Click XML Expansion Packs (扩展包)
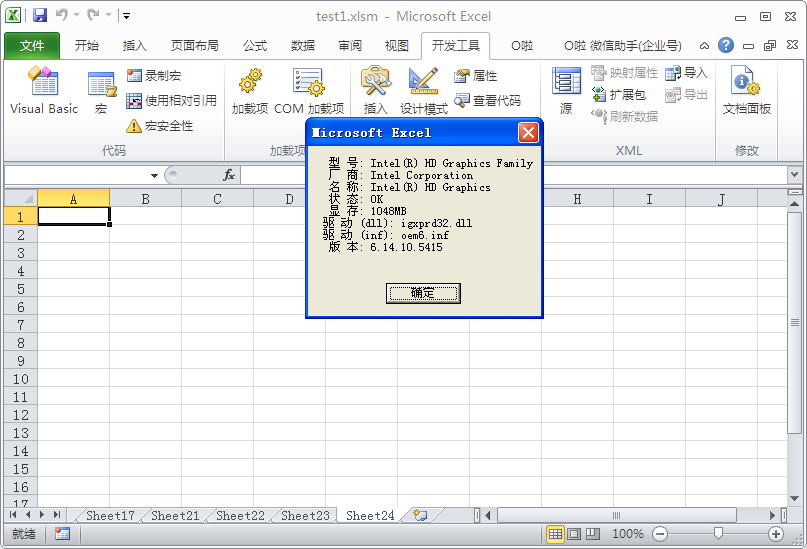Image resolution: width=807 pixels, height=549 pixels. point(619,95)
